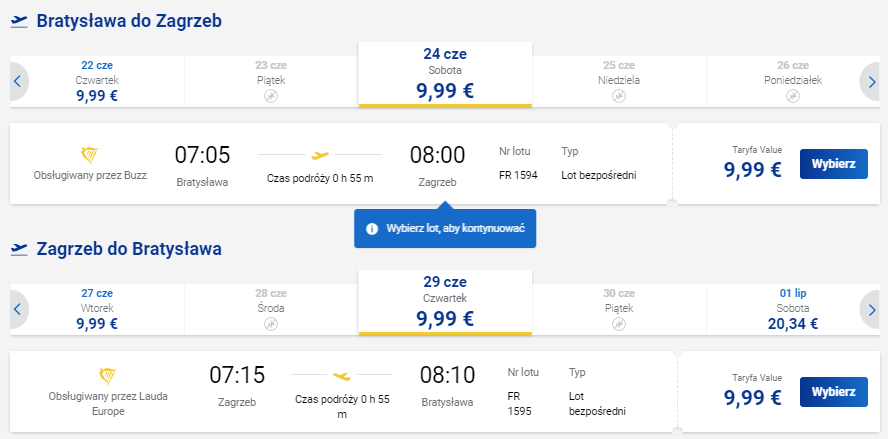Click info icon in Wybierz lot tooltip
The width and height of the screenshot is (888, 439).
point(372,229)
